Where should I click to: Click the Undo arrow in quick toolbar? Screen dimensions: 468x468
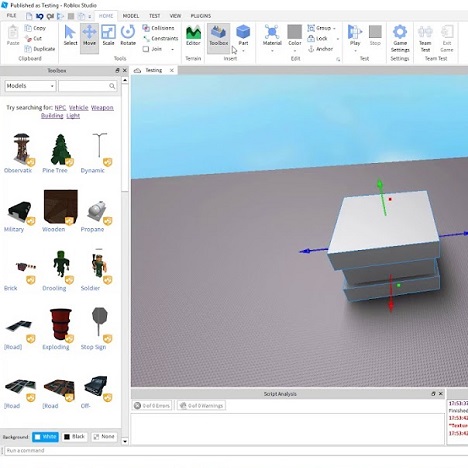pyautogui.click(x=39, y=16)
